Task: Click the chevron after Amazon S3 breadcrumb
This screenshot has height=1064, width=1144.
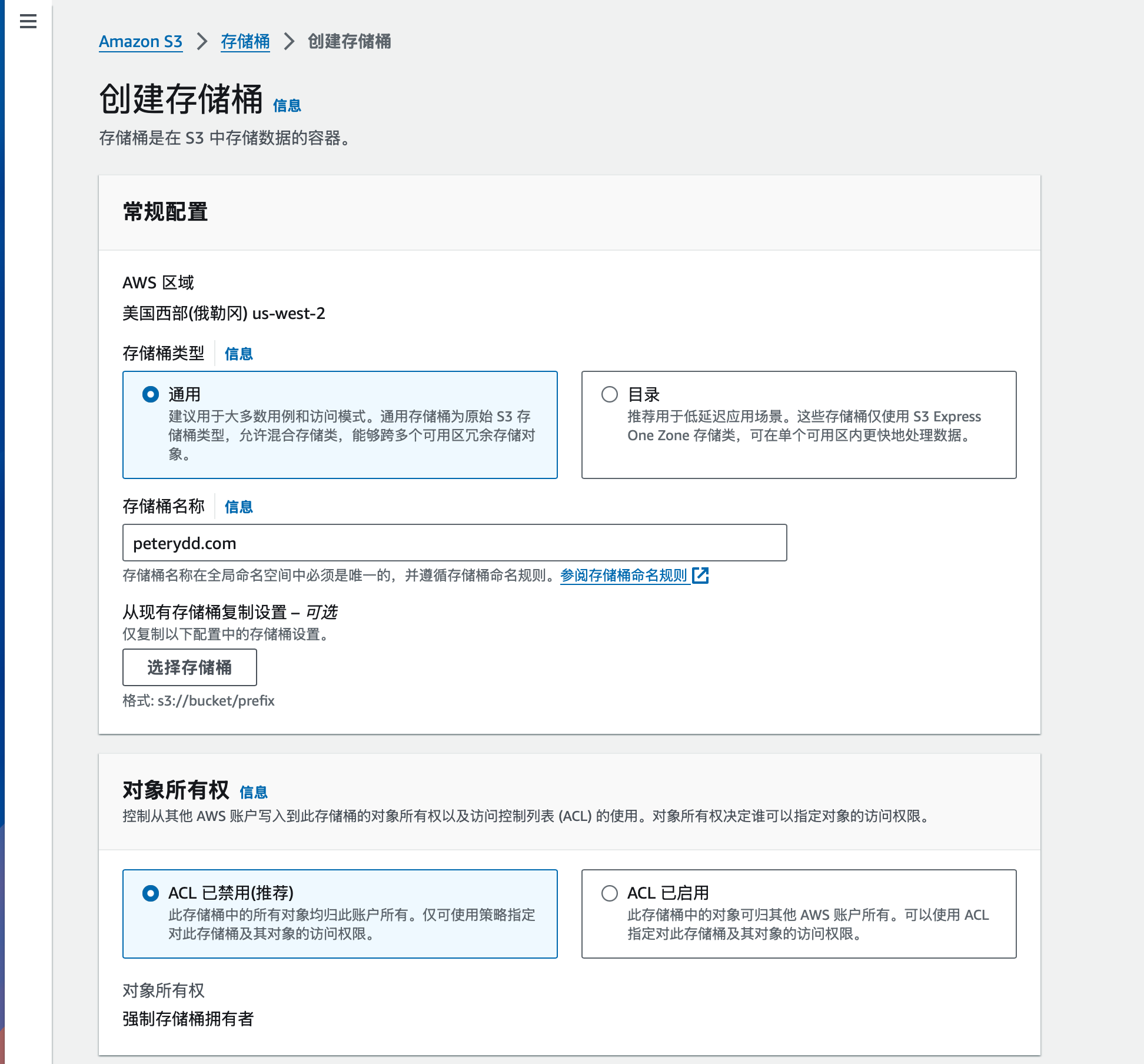Action: [202, 41]
